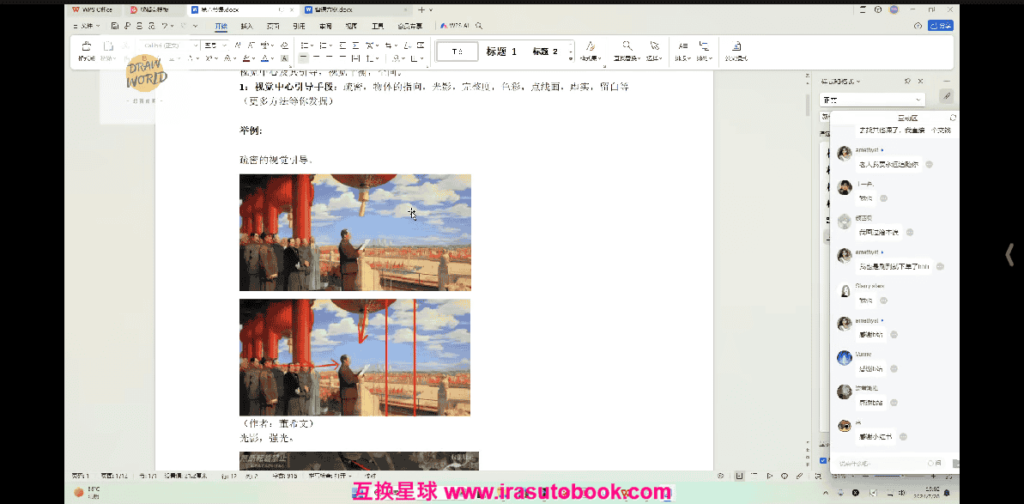
Task: Open the WPS Office home tab
Action: click(93, 10)
